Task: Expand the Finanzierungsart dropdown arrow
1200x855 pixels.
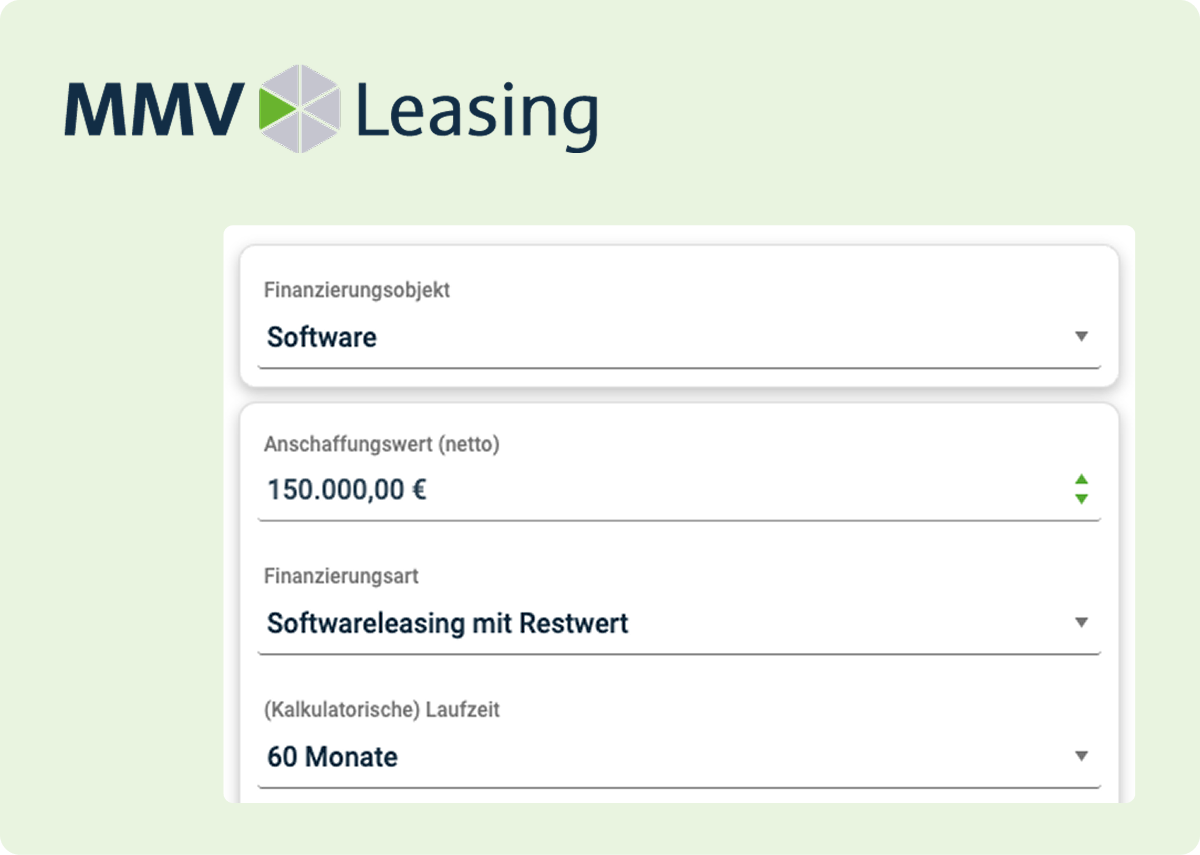Action: (1082, 622)
